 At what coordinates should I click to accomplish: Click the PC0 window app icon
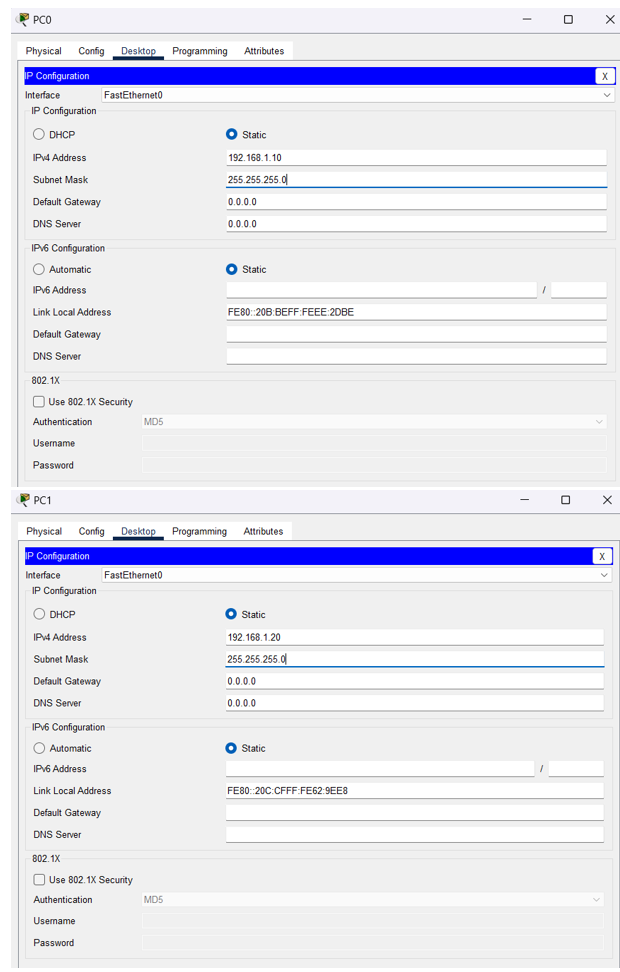(x=24, y=19)
